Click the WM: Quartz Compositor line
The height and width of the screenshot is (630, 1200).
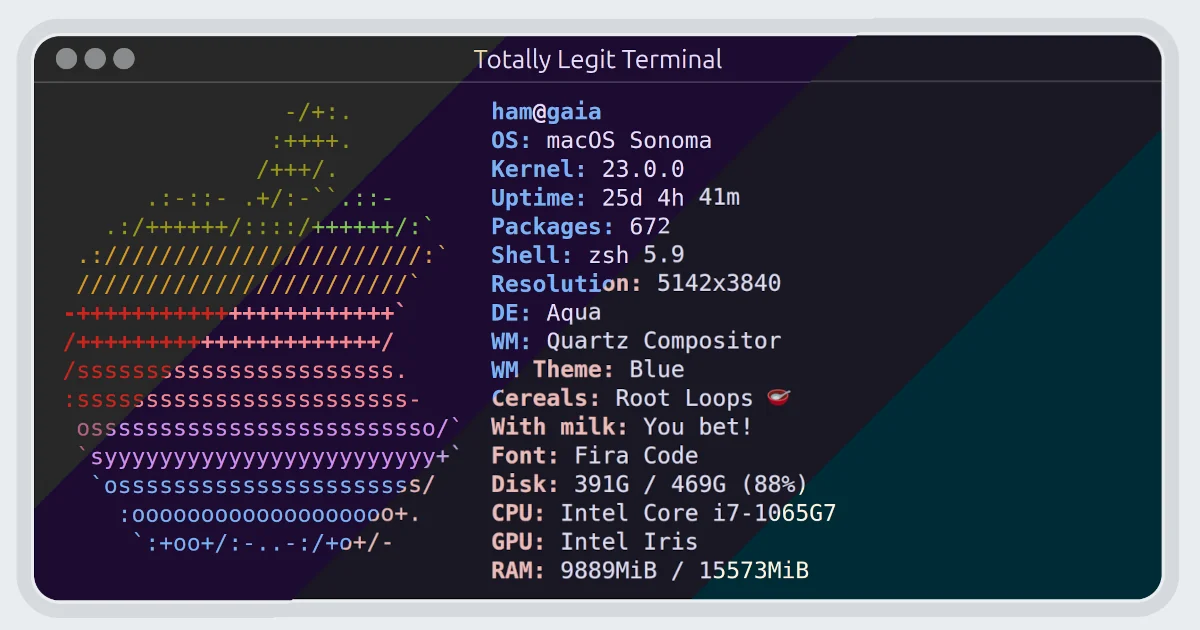(x=636, y=341)
